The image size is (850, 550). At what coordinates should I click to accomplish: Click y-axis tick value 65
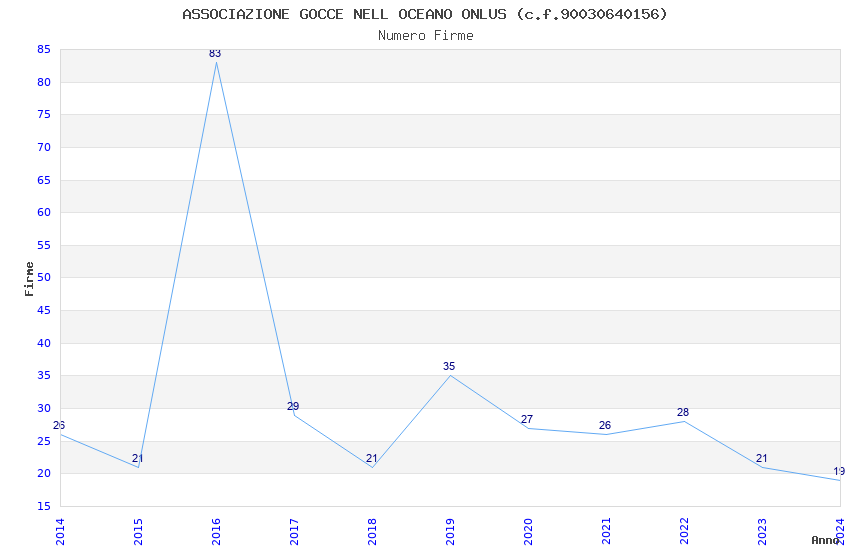click(44, 180)
